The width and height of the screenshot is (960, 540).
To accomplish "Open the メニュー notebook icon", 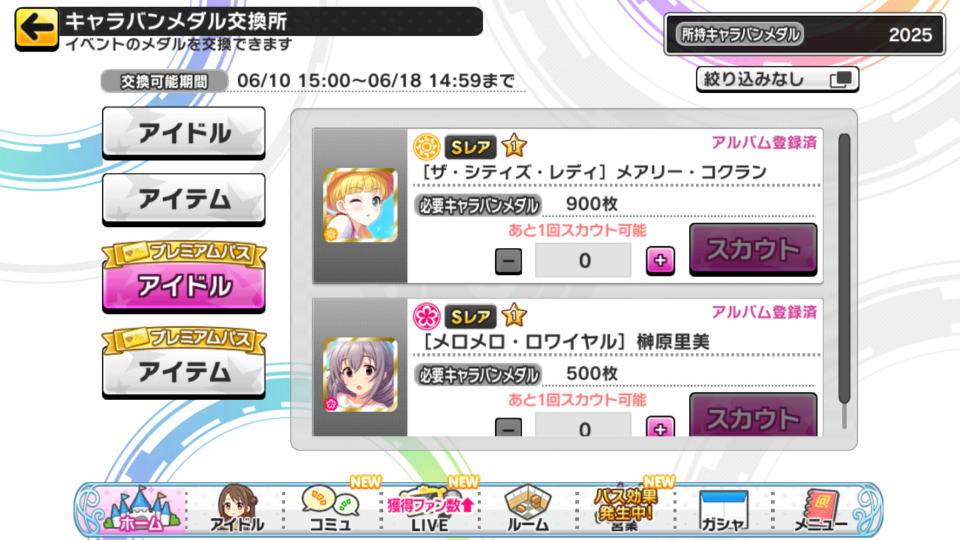I will [x=820, y=509].
